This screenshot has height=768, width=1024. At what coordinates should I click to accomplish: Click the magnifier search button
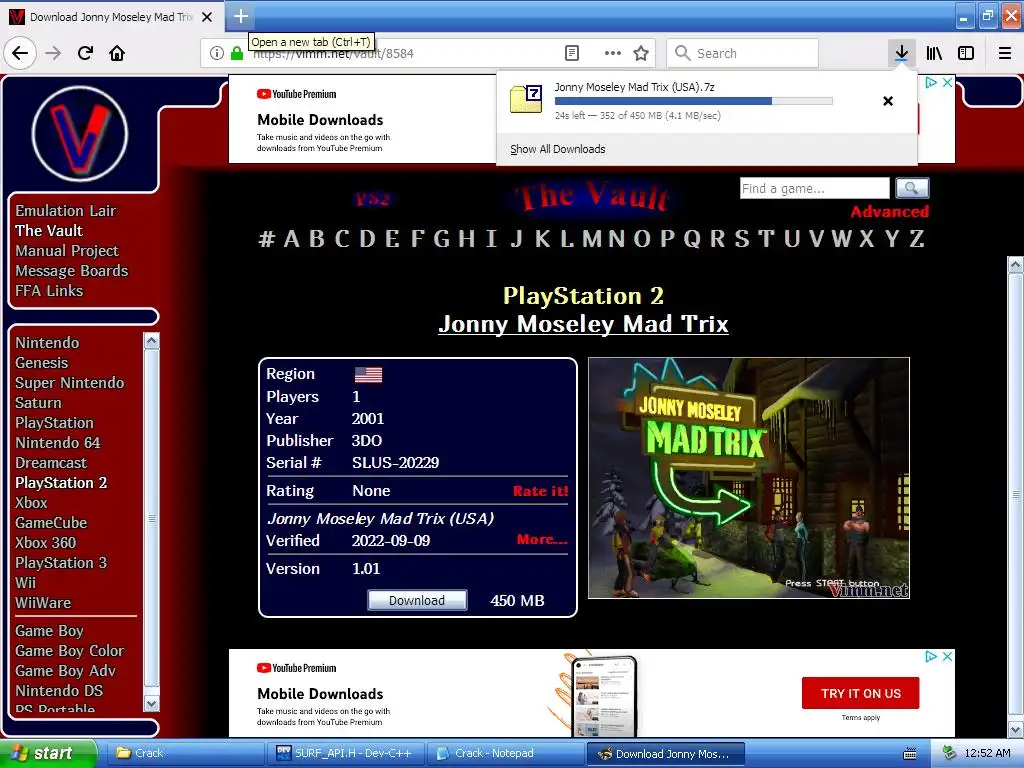tap(912, 188)
